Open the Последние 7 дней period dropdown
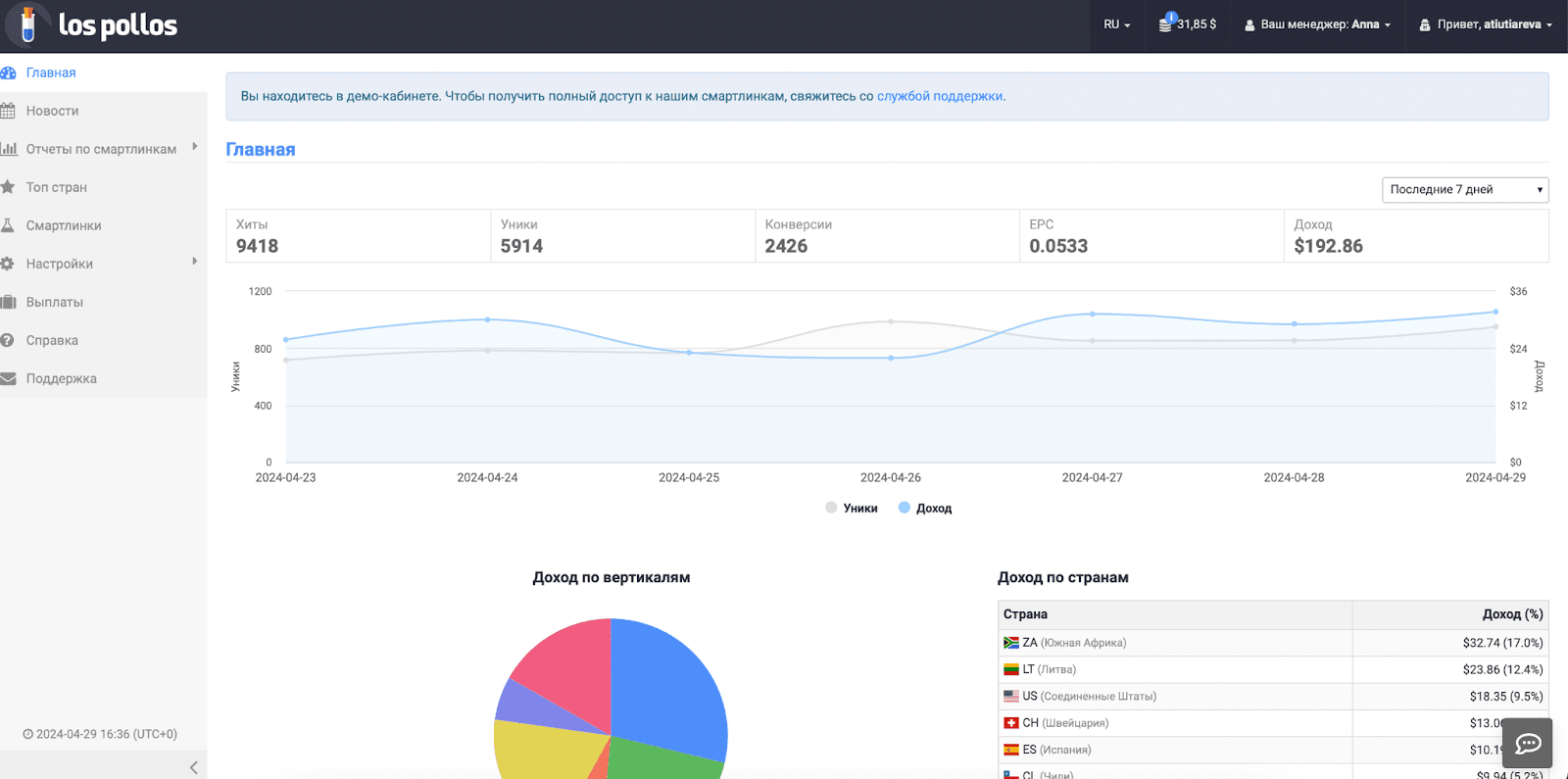Screen dimensions: 1568x779 [x=1464, y=189]
